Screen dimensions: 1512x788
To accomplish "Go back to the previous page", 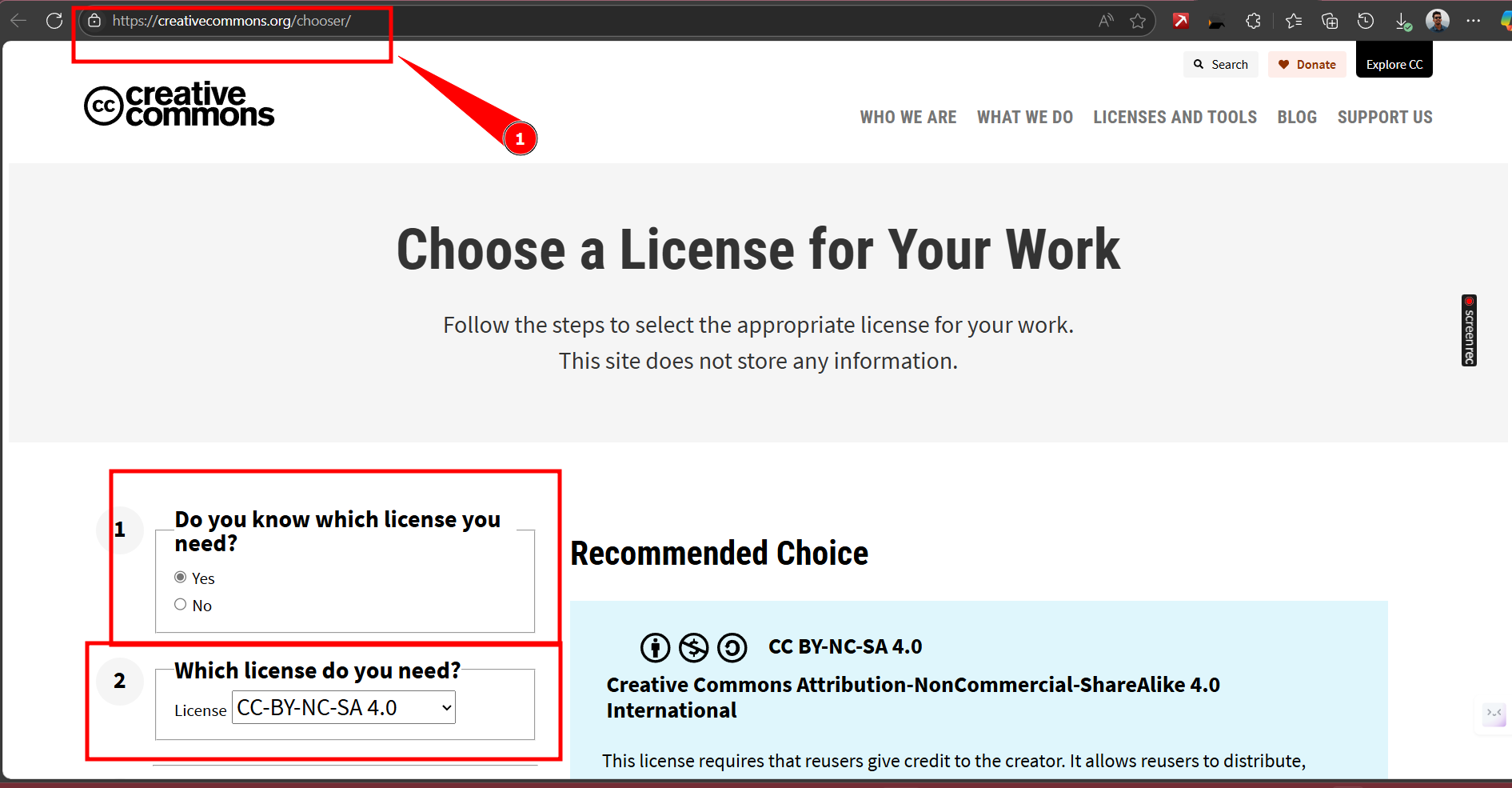I will coord(18,21).
